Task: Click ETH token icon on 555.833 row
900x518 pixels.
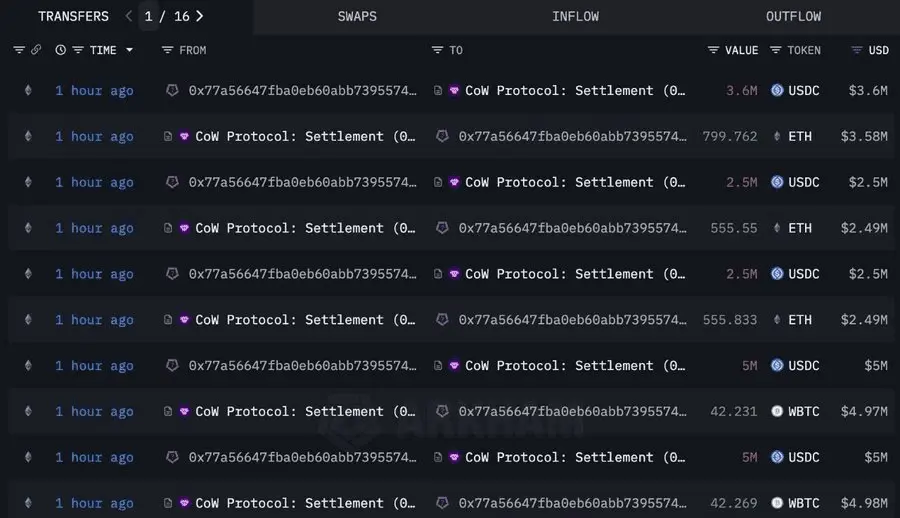Action: pyautogui.click(x=777, y=319)
